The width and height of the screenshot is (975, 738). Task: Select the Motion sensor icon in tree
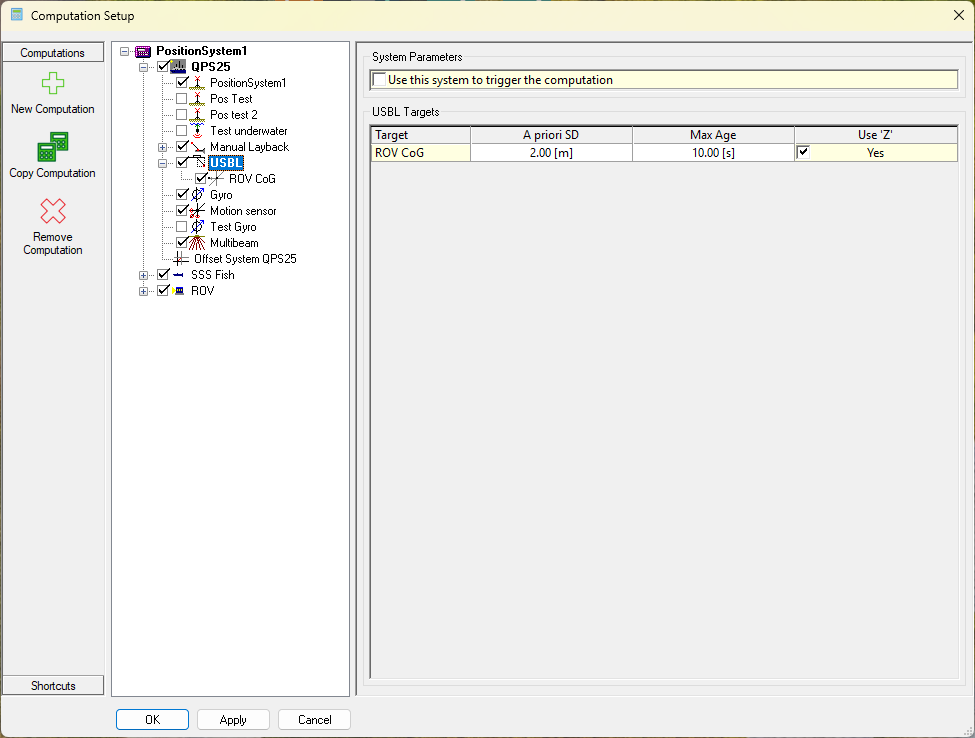click(197, 211)
